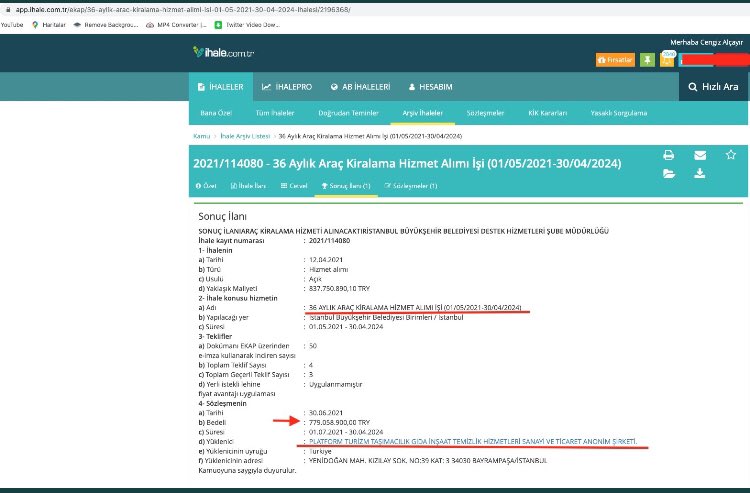The height and width of the screenshot is (493, 750).
Task: Open the Haritalar bookmark
Action: [x=48, y=25]
